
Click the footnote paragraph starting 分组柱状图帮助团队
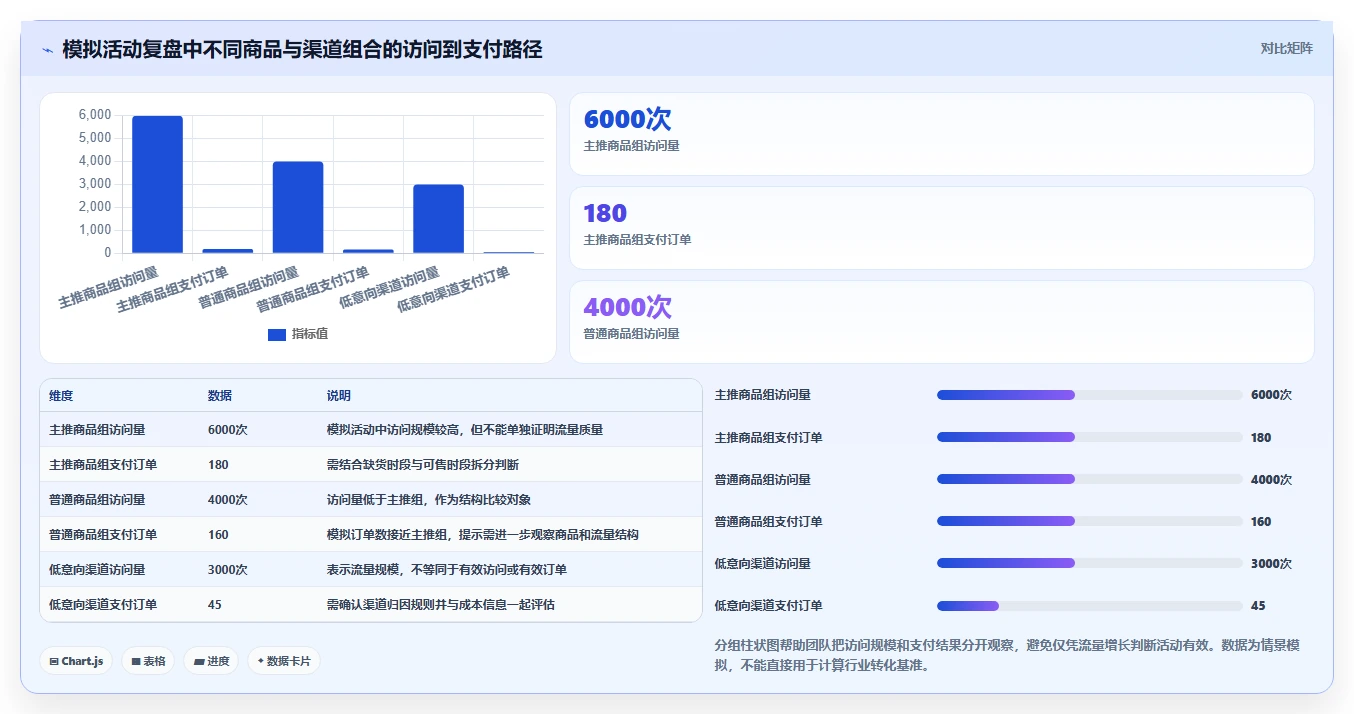point(1007,655)
